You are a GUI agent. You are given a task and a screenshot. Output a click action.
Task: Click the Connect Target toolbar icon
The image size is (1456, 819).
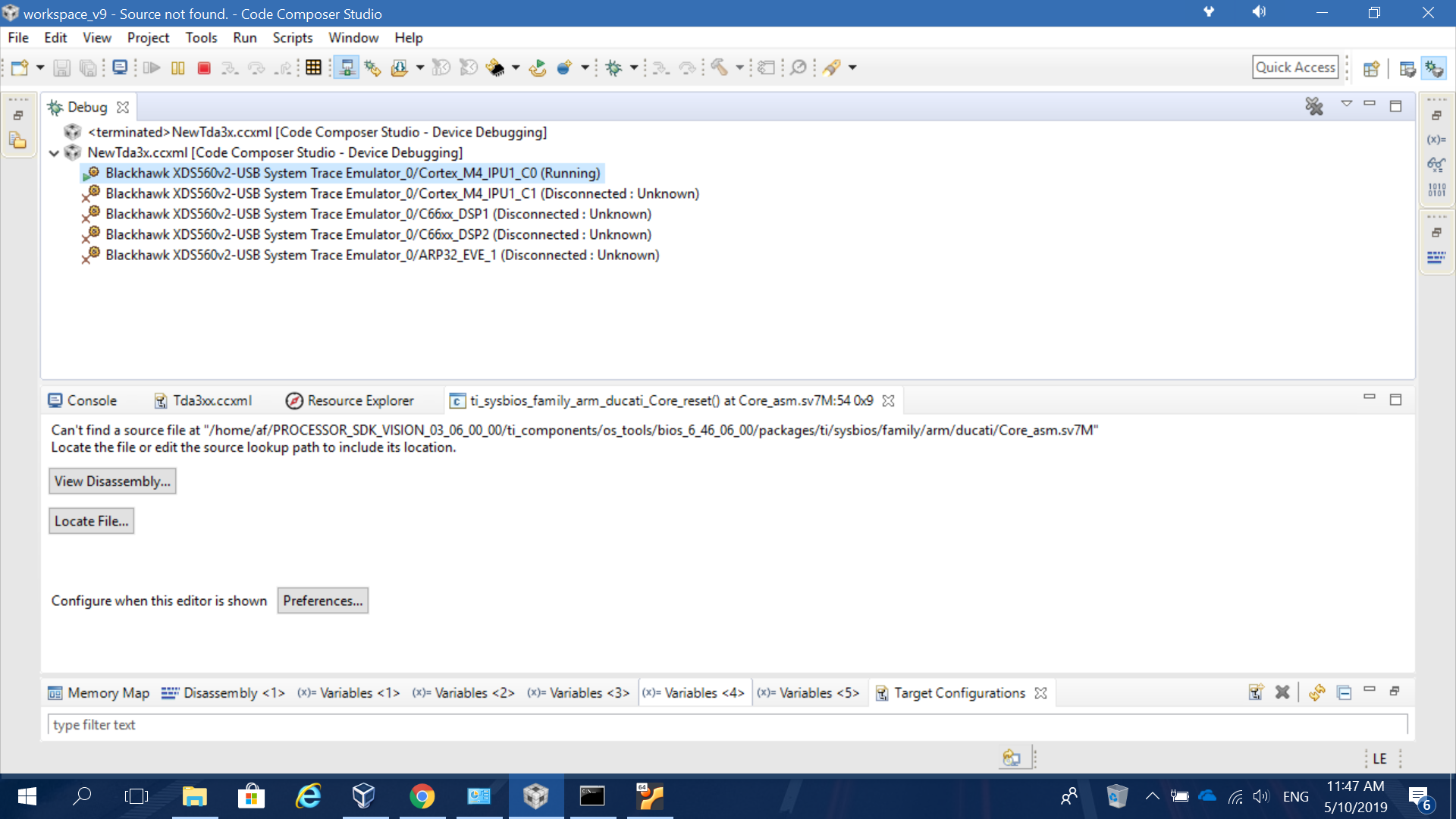347,67
